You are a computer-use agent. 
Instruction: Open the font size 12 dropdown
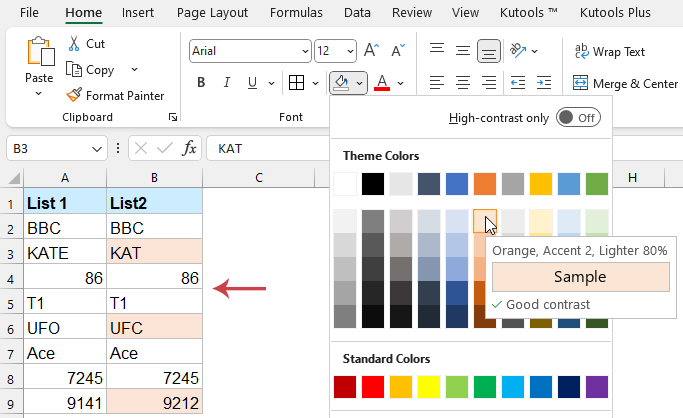pyautogui.click(x=350, y=51)
